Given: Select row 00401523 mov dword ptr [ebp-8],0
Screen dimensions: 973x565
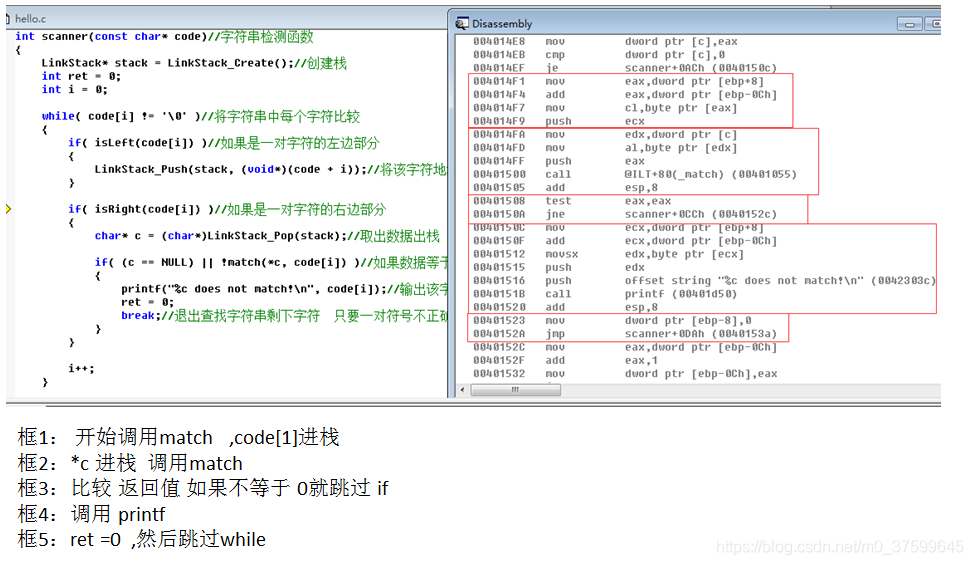Looking at the screenshot, I should pos(612,321).
